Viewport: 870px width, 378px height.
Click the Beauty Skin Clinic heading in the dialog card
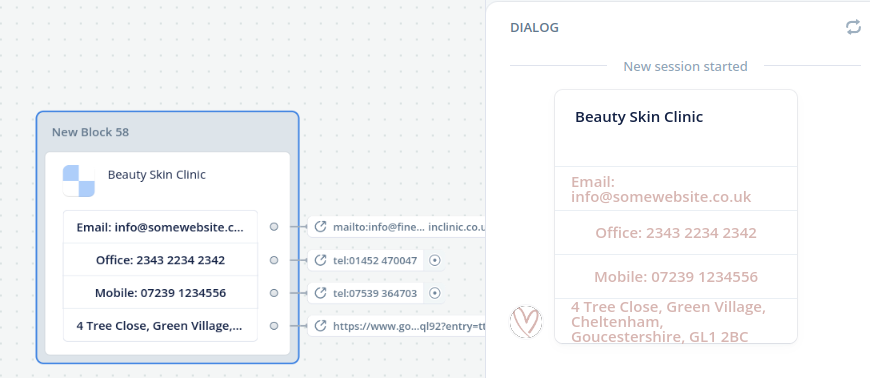(x=639, y=117)
